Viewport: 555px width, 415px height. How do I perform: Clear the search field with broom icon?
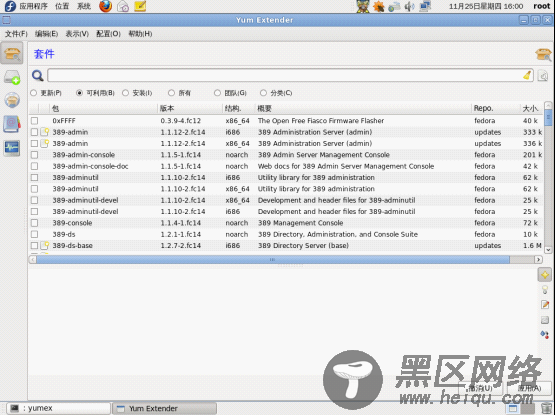527,75
